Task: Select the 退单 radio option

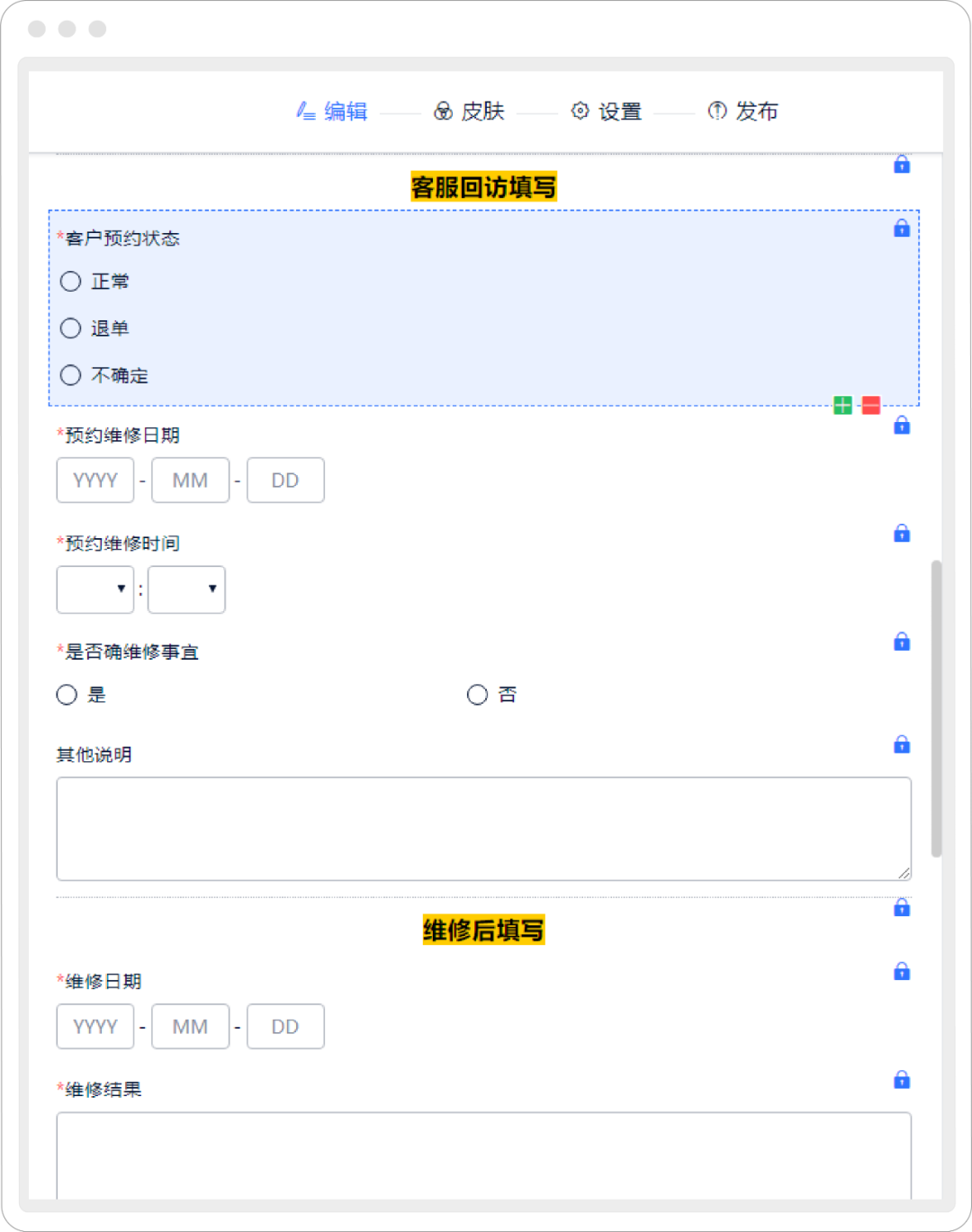Action: pos(70,328)
